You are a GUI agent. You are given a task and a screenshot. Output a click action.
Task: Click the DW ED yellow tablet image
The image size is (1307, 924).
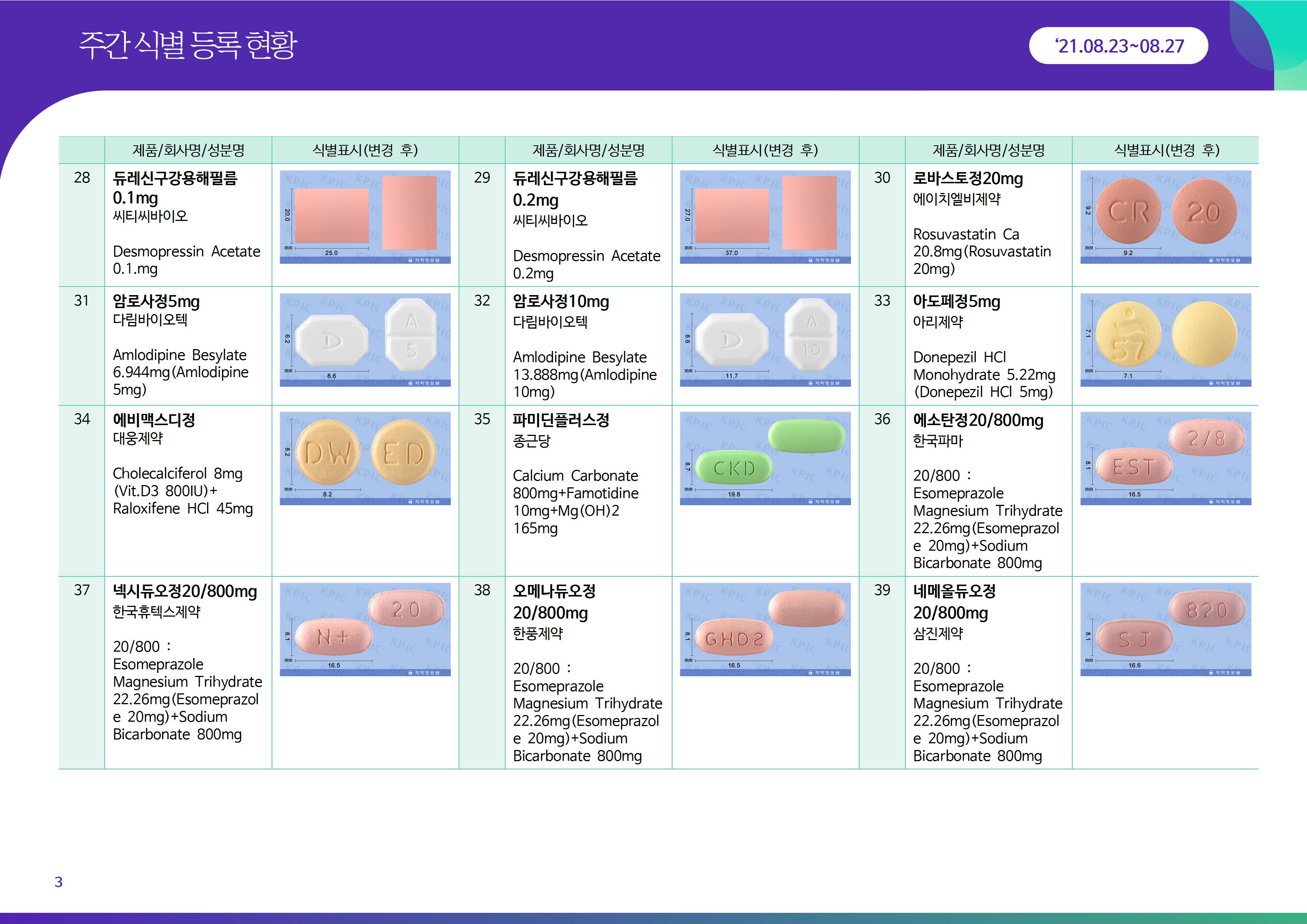pyautogui.click(x=365, y=458)
